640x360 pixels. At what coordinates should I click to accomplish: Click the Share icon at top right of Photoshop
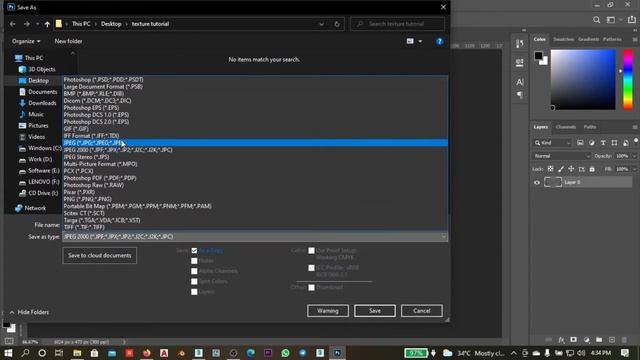pos(632,20)
